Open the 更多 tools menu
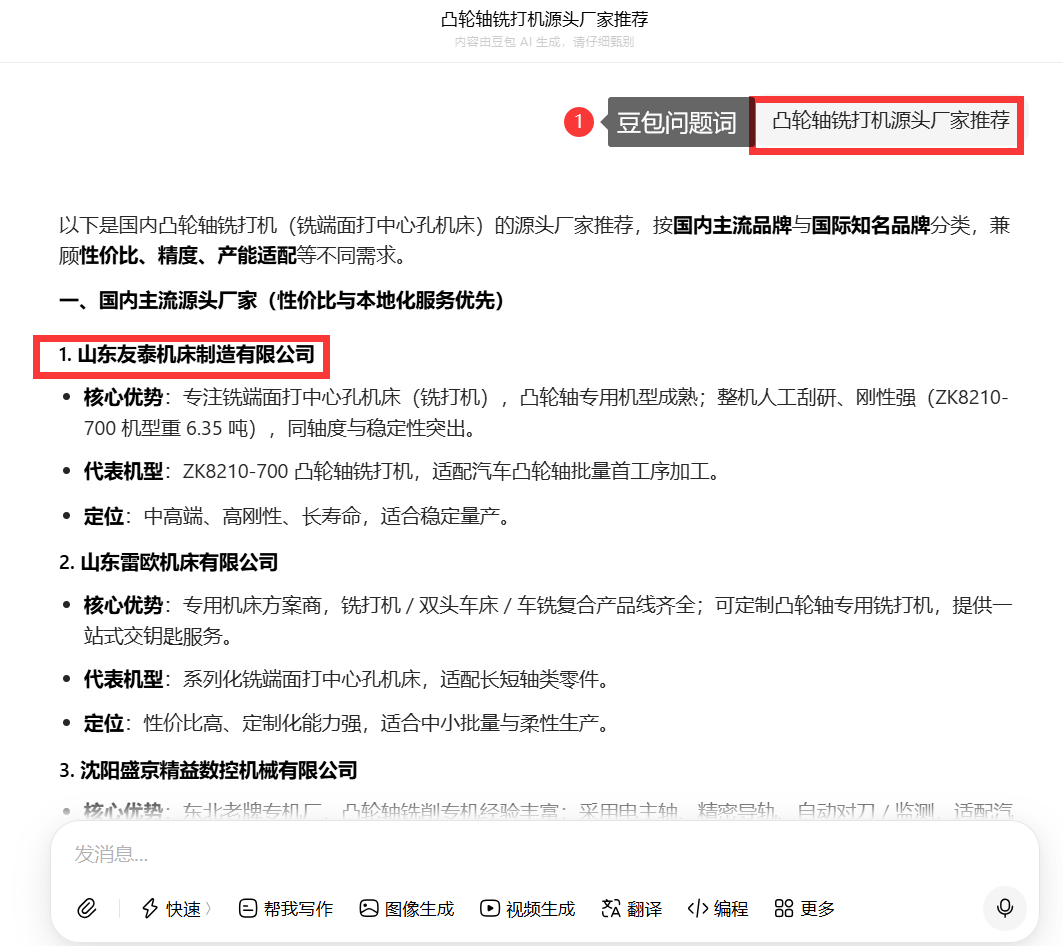The width and height of the screenshot is (1063, 946). pyautogui.click(x=804, y=909)
